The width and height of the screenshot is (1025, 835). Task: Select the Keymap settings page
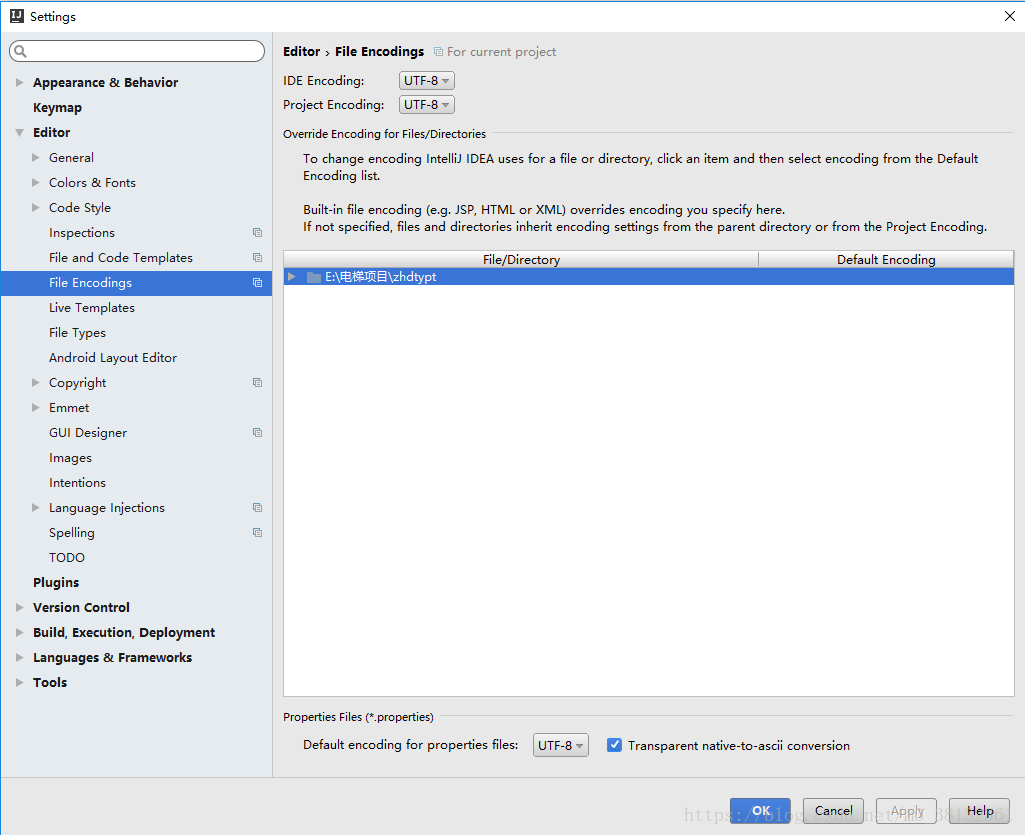(x=57, y=107)
